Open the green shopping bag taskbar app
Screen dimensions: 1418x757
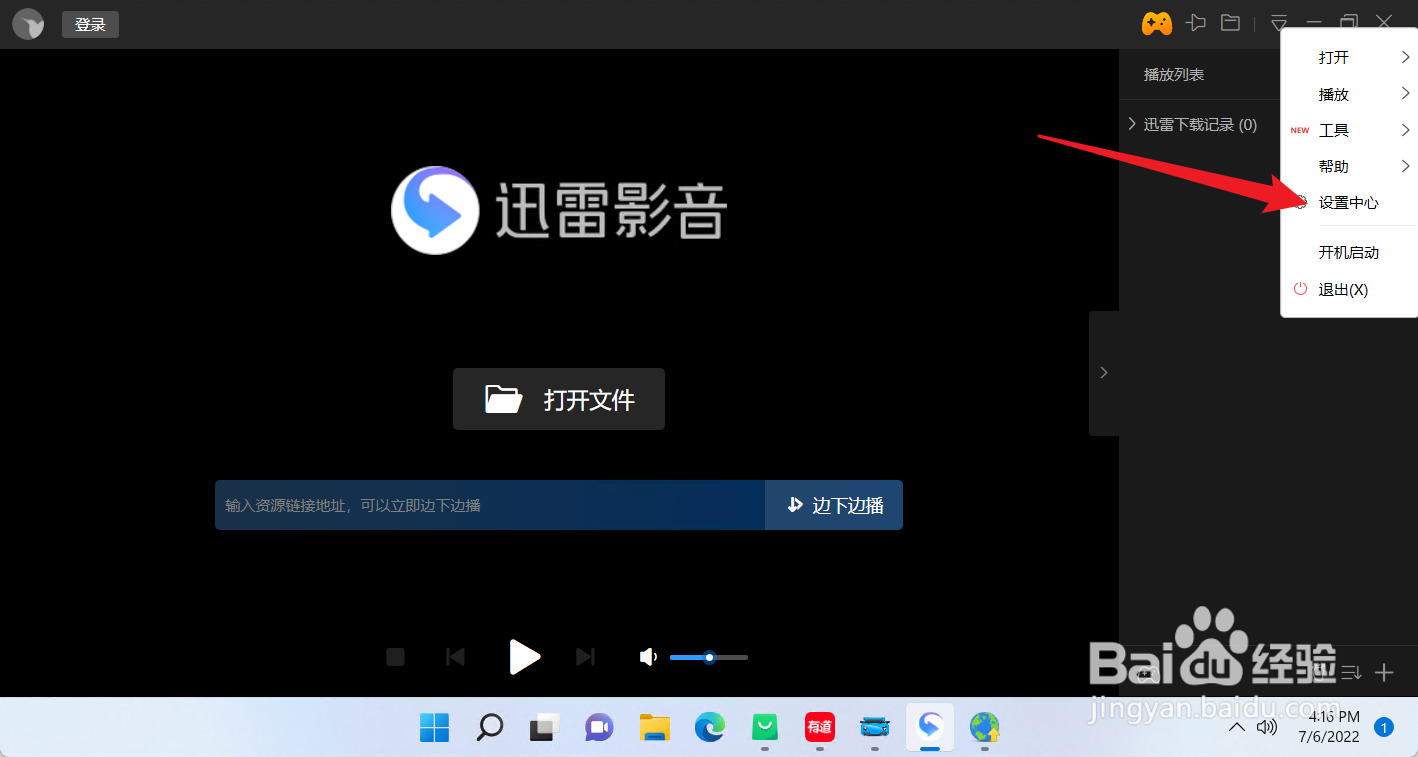pyautogui.click(x=765, y=727)
